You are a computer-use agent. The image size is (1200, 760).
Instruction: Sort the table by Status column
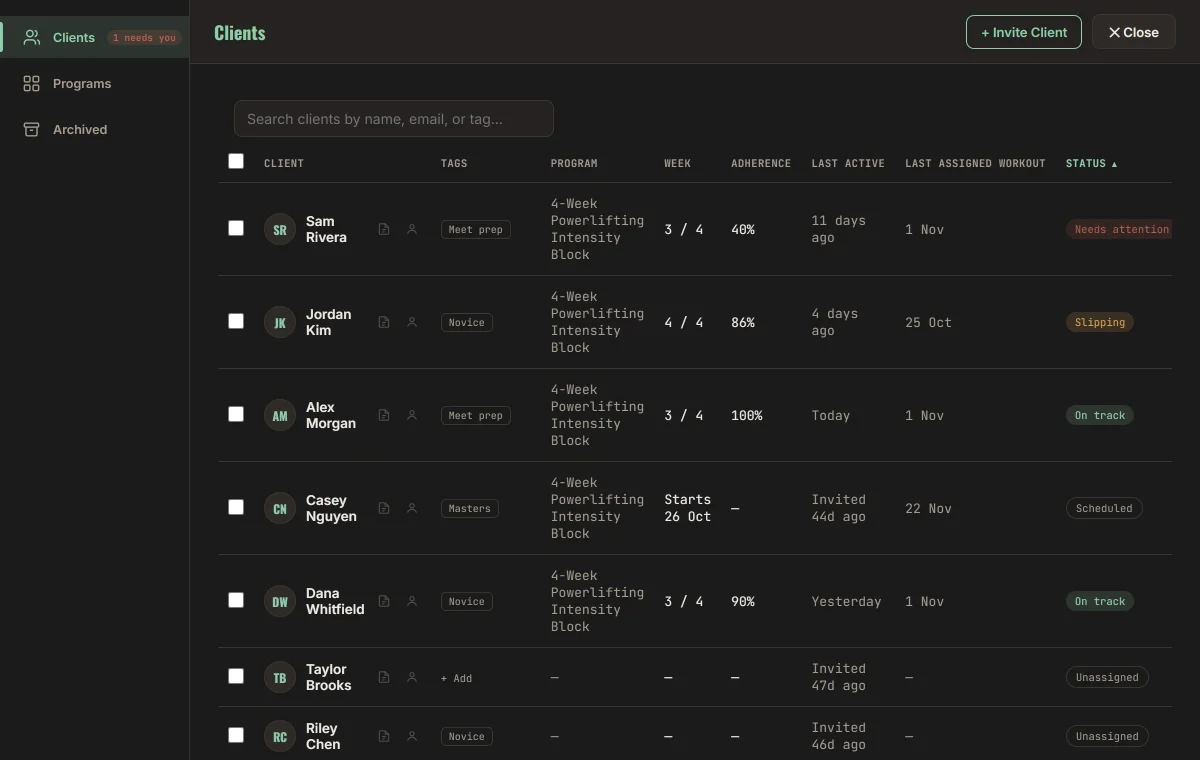click(1091, 163)
